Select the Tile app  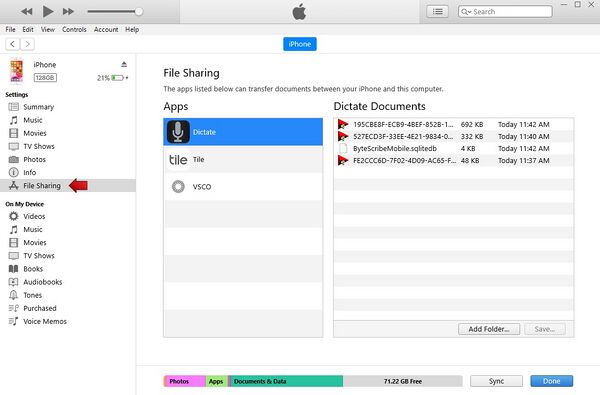(x=243, y=159)
